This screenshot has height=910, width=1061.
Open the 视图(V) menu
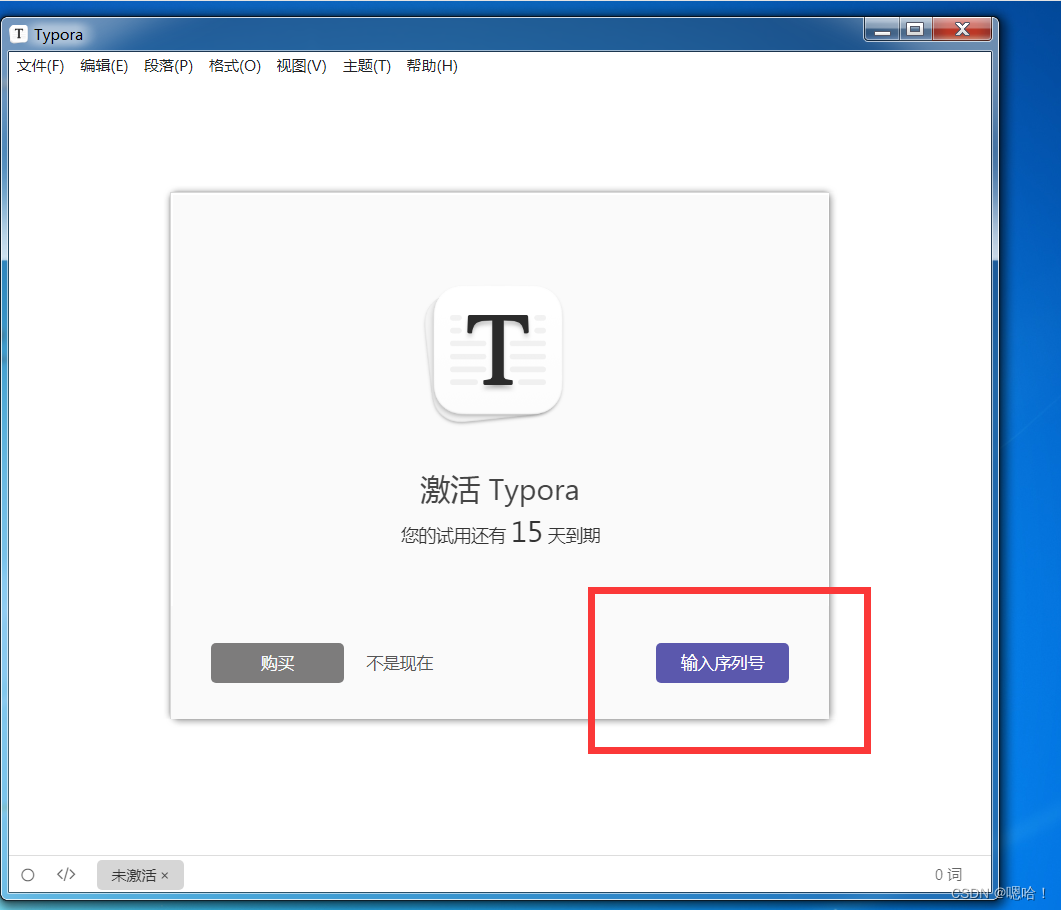pos(301,66)
